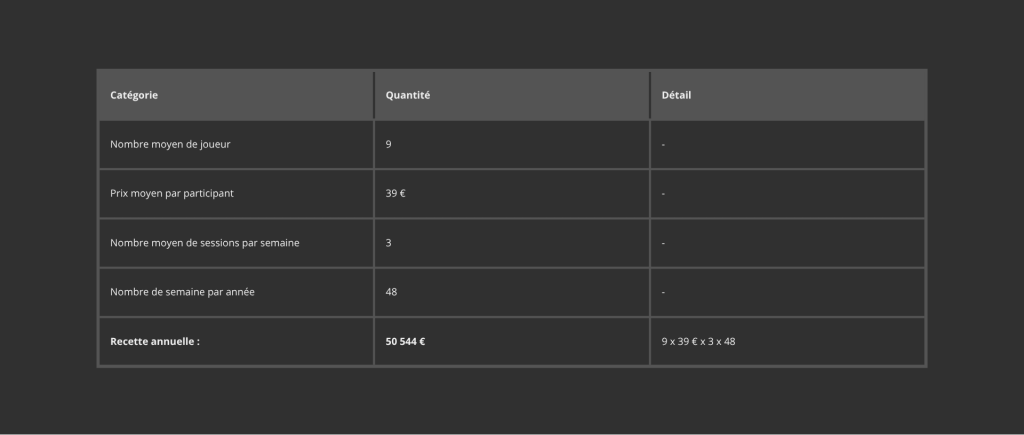This screenshot has width=1024, height=435.
Task: Click the Détail dash in the prix row
Action: [664, 193]
